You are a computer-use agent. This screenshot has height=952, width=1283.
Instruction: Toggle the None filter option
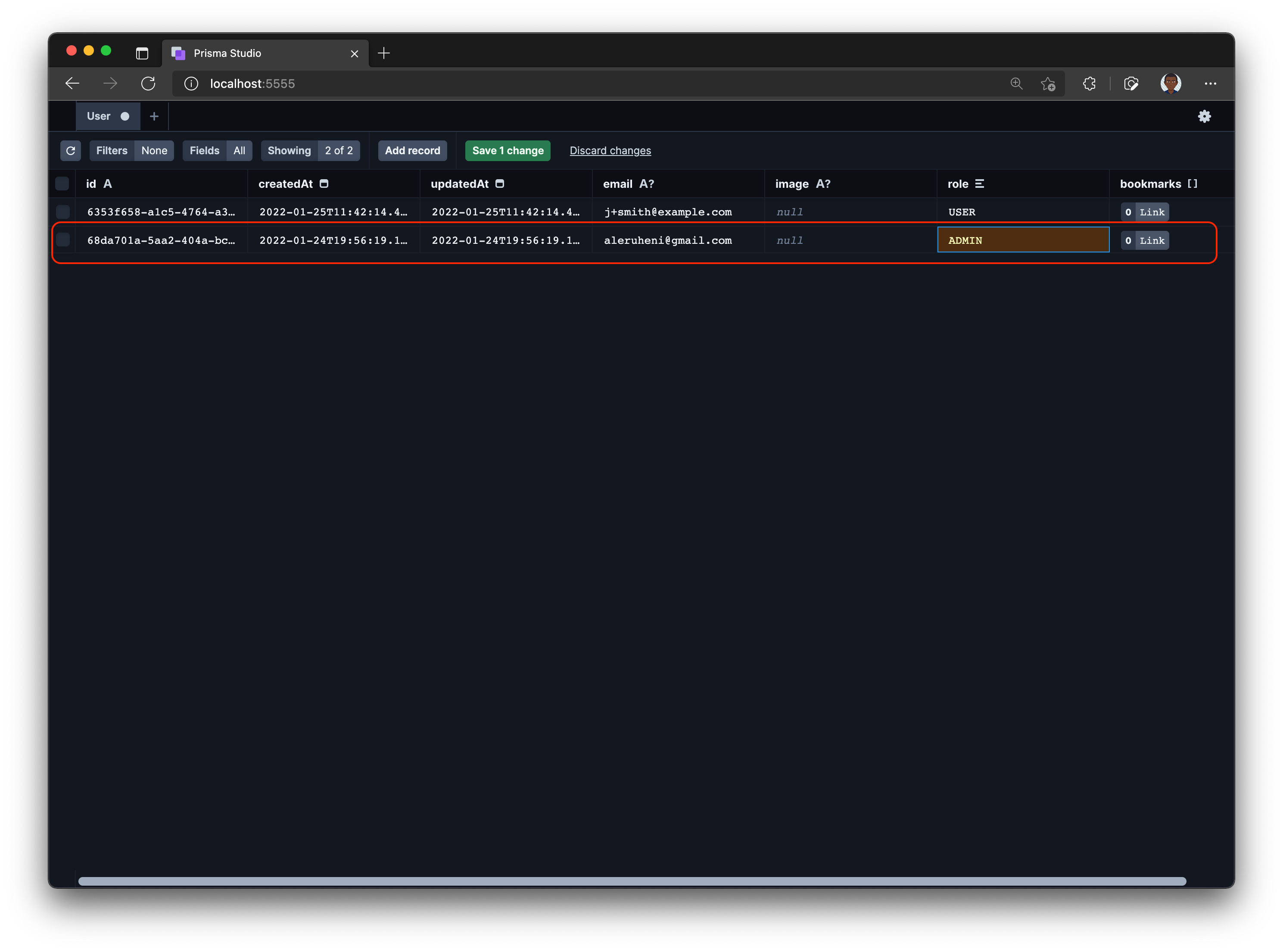click(154, 150)
